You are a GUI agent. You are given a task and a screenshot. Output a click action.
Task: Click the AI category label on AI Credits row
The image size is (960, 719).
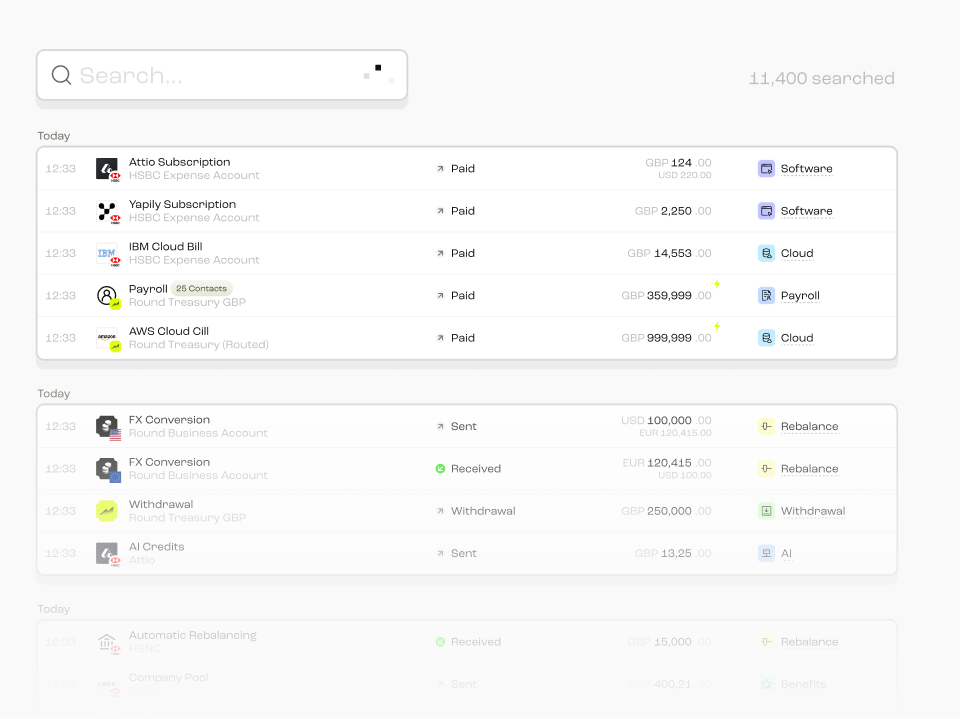tap(786, 553)
